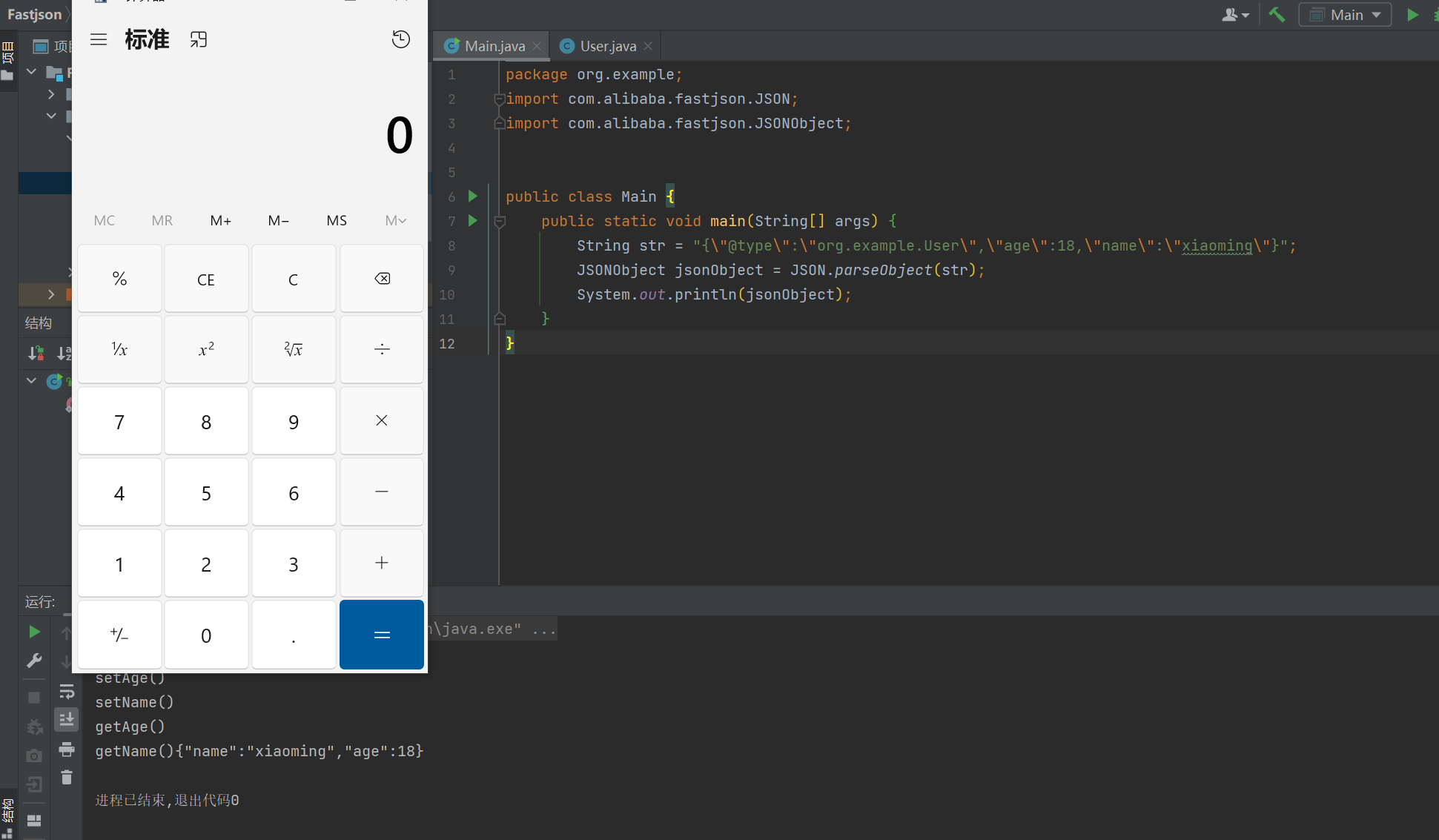This screenshot has width=1439, height=840.
Task: Collapse the root project folder in the tree
Action: click(31, 72)
